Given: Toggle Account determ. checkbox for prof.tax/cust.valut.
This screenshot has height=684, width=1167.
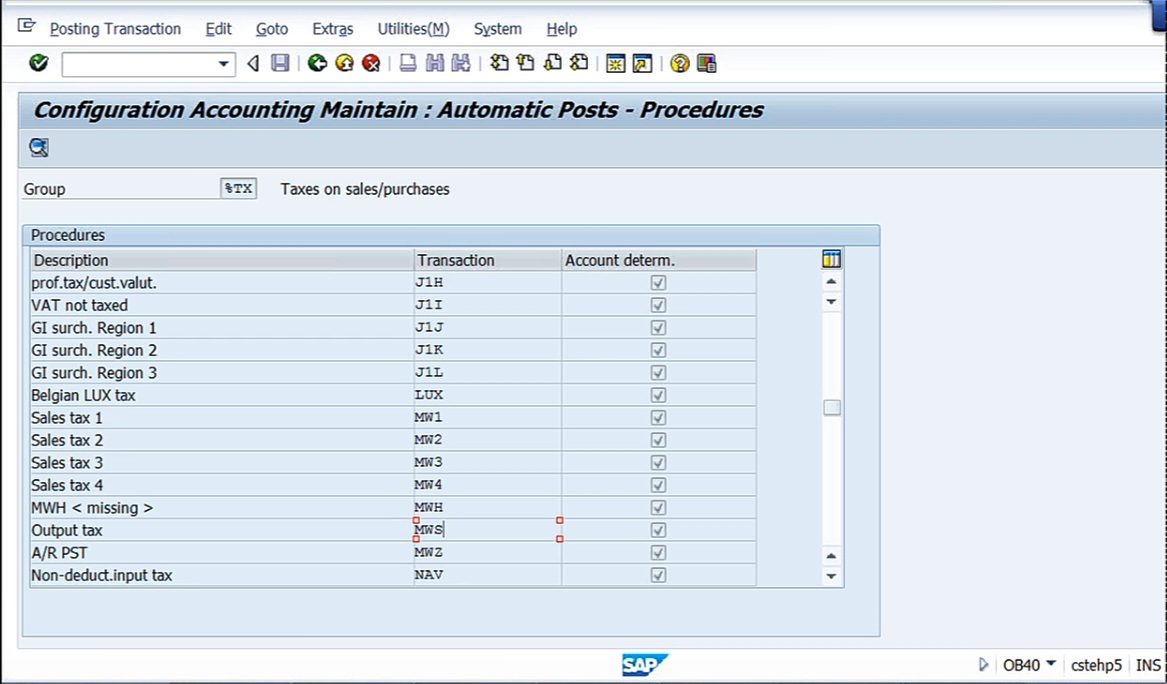Looking at the screenshot, I should click(x=658, y=283).
